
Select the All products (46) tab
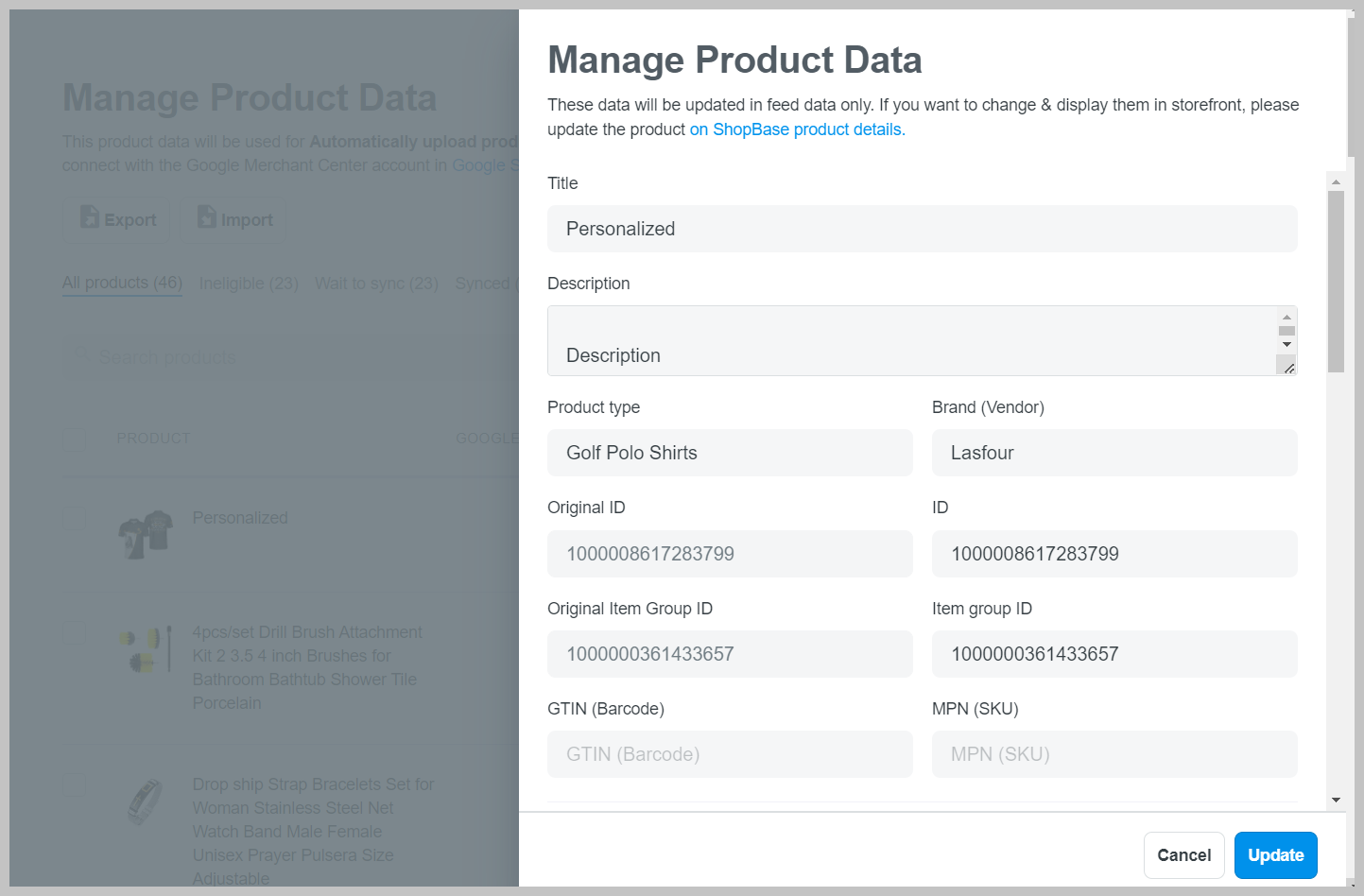point(122,283)
